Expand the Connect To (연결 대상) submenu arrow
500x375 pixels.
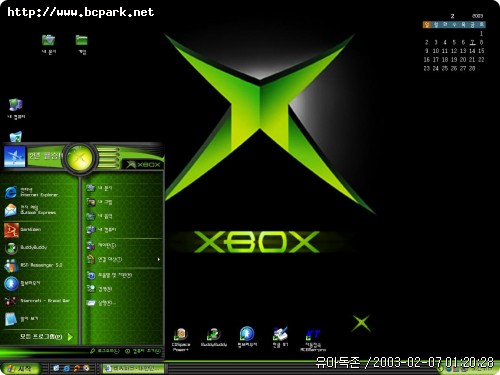point(159,259)
